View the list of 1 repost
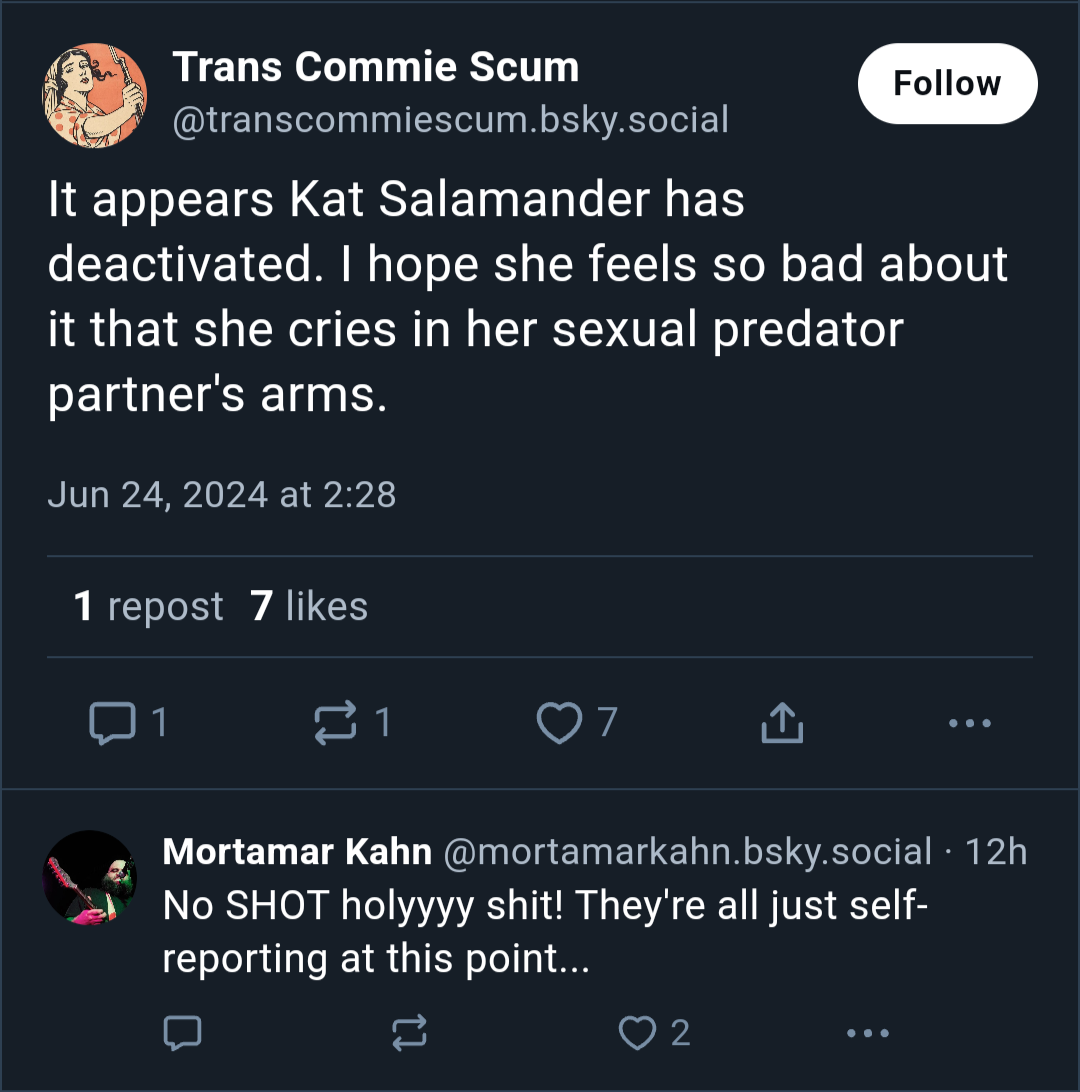This screenshot has height=1092, width=1080. (148, 606)
